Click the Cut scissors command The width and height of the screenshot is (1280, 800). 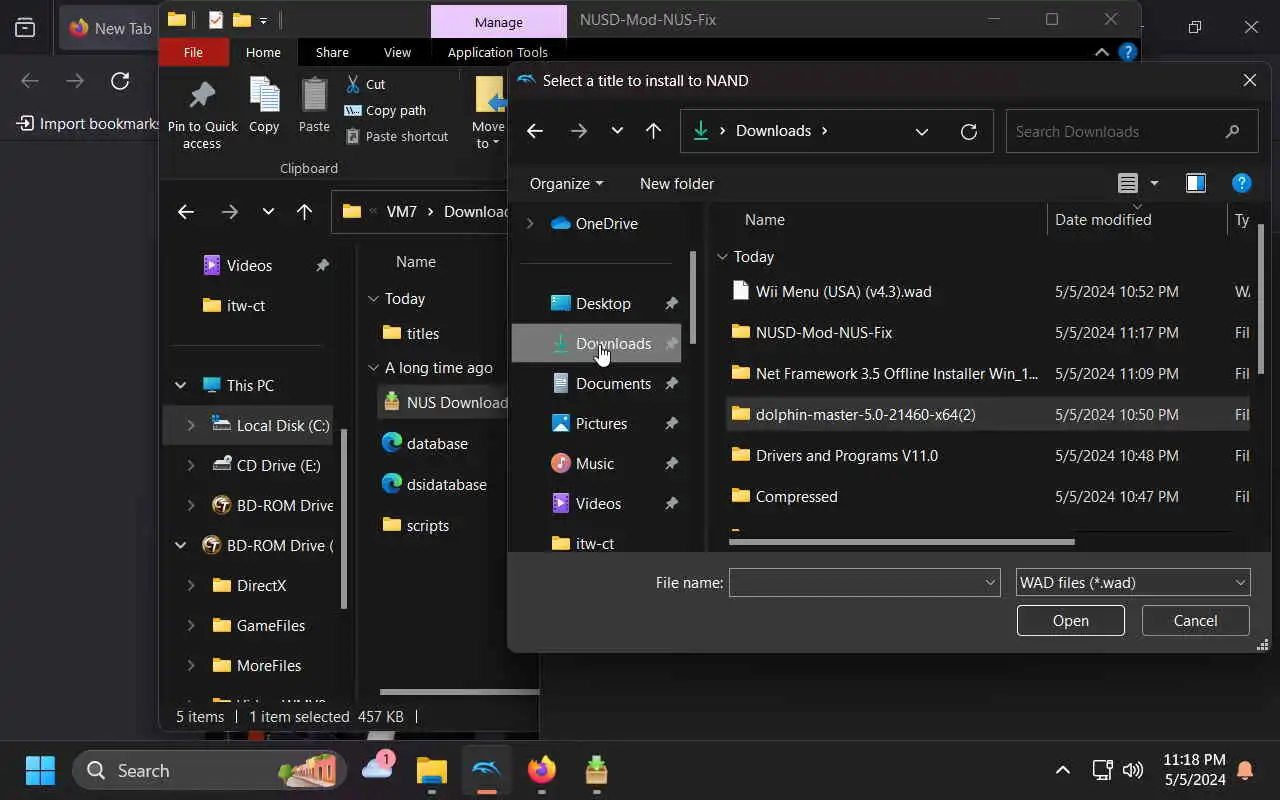click(x=364, y=84)
